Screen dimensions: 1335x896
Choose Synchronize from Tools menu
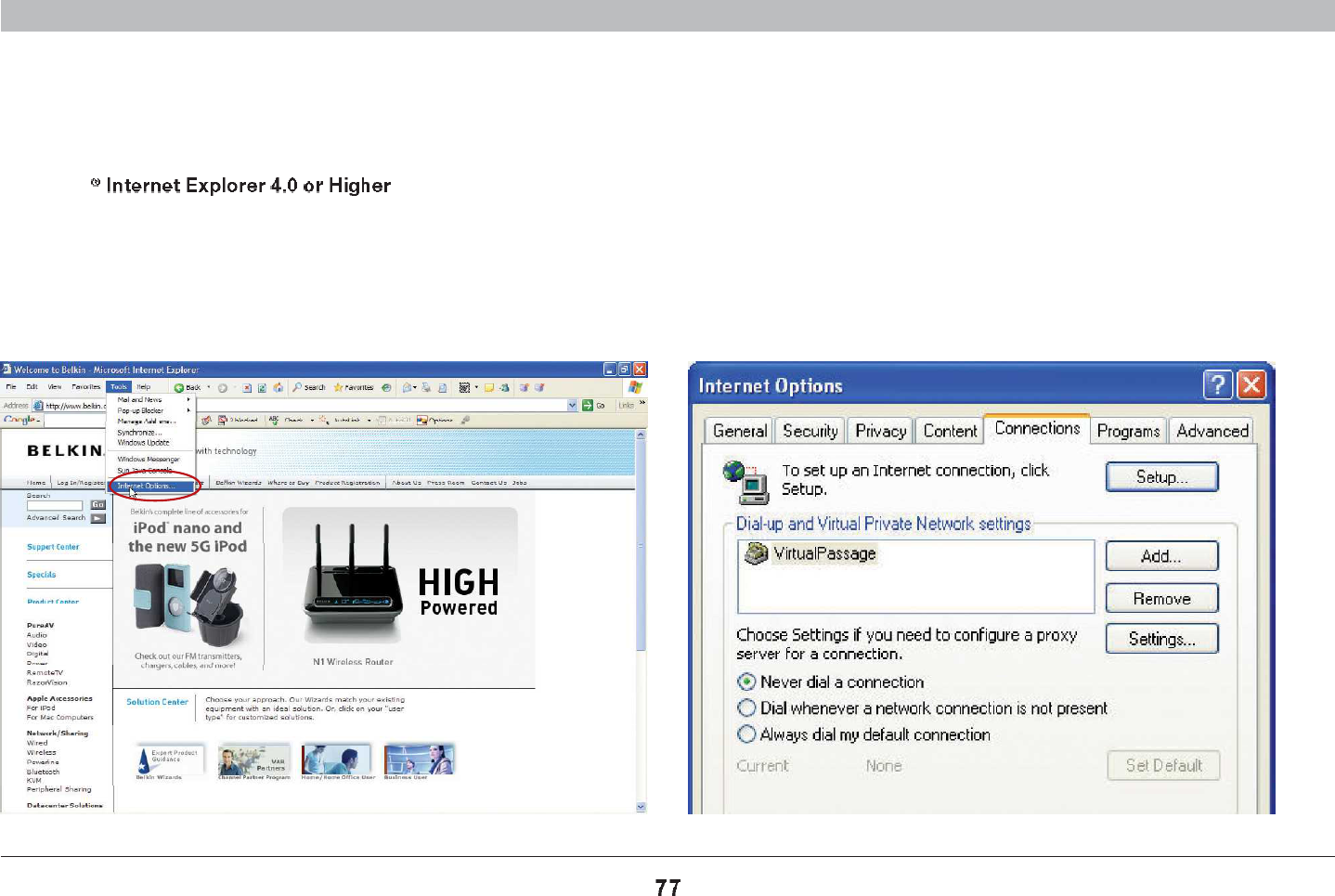(x=139, y=433)
